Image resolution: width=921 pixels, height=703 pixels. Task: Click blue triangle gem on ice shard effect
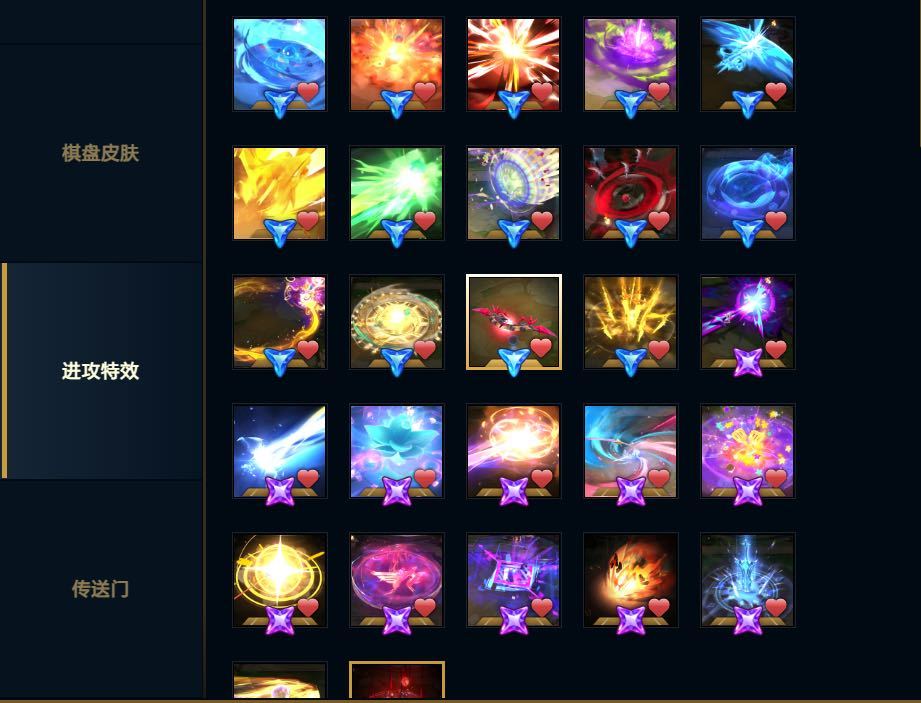[x=747, y=103]
